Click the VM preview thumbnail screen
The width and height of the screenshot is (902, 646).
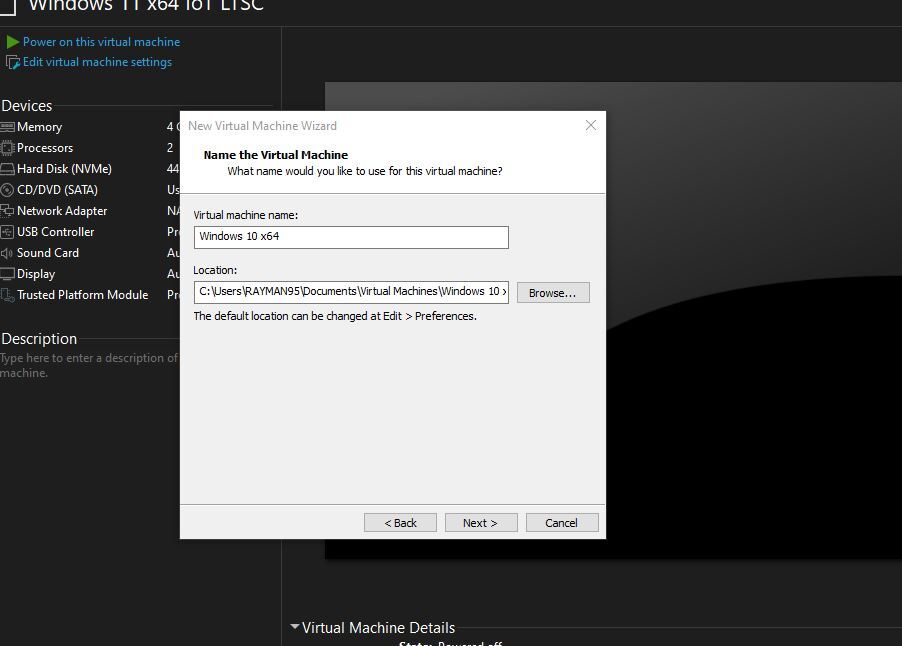(754, 320)
